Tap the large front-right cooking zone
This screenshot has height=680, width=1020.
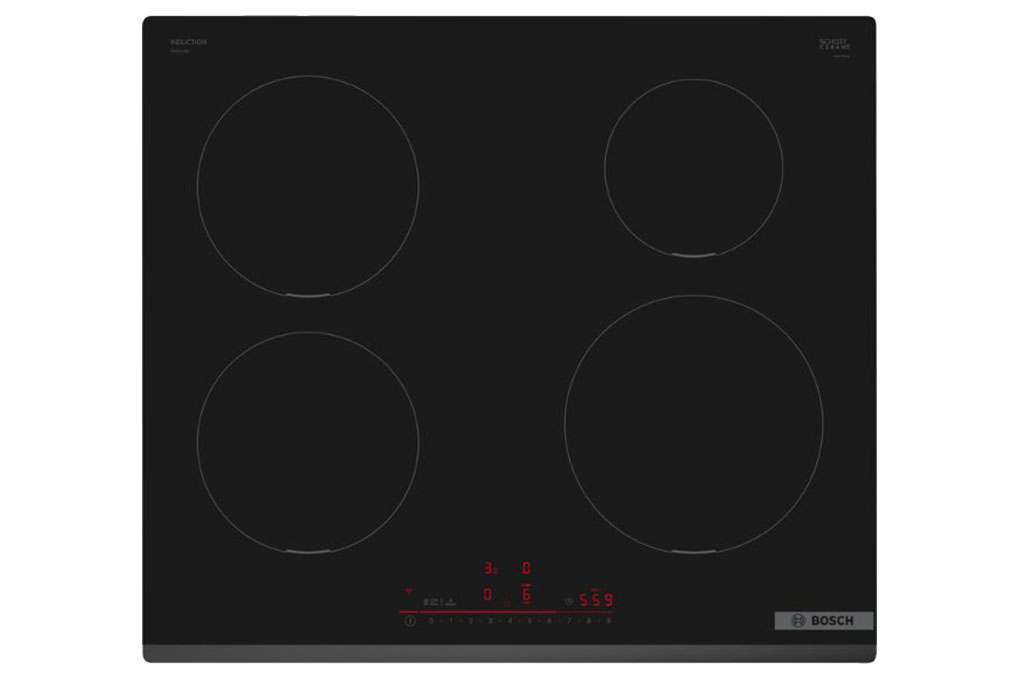click(693, 424)
